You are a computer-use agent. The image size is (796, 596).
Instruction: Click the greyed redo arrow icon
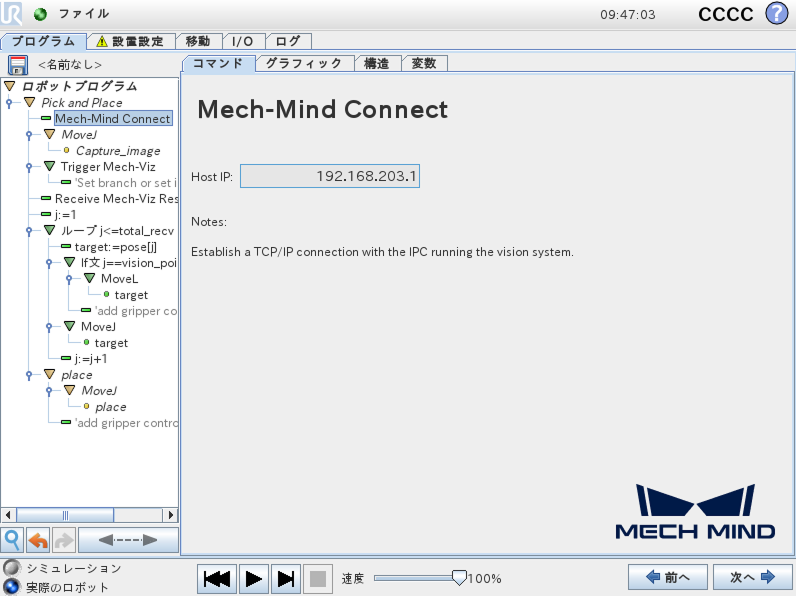(x=63, y=540)
